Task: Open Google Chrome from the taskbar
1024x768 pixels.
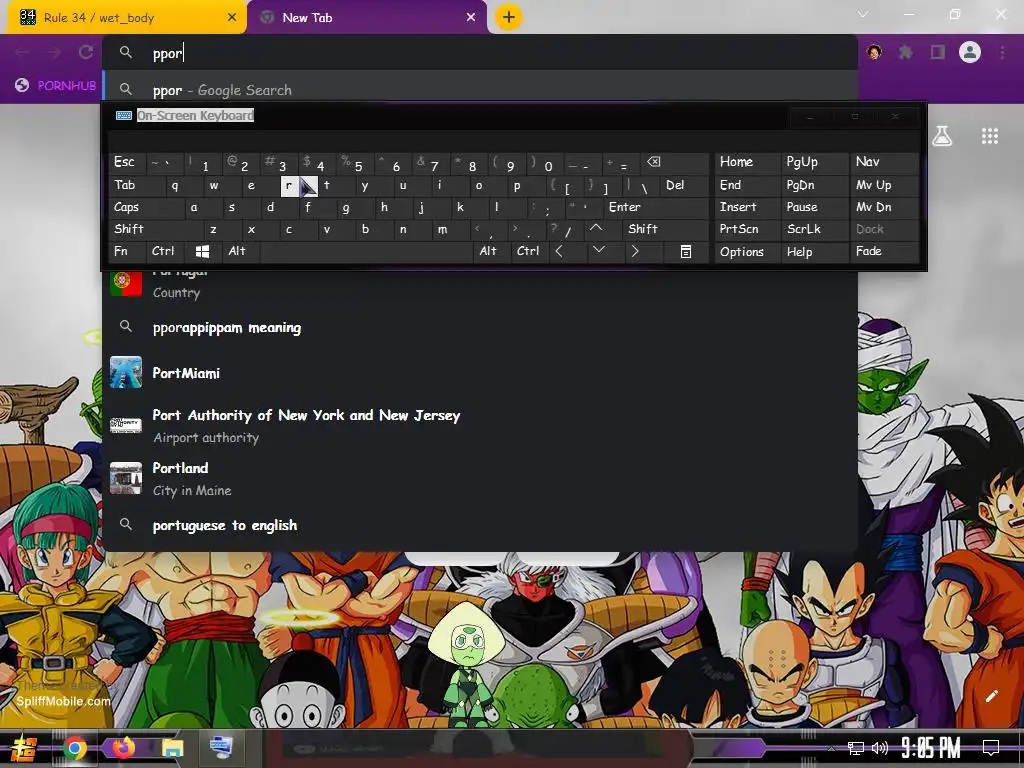Action: coord(75,748)
